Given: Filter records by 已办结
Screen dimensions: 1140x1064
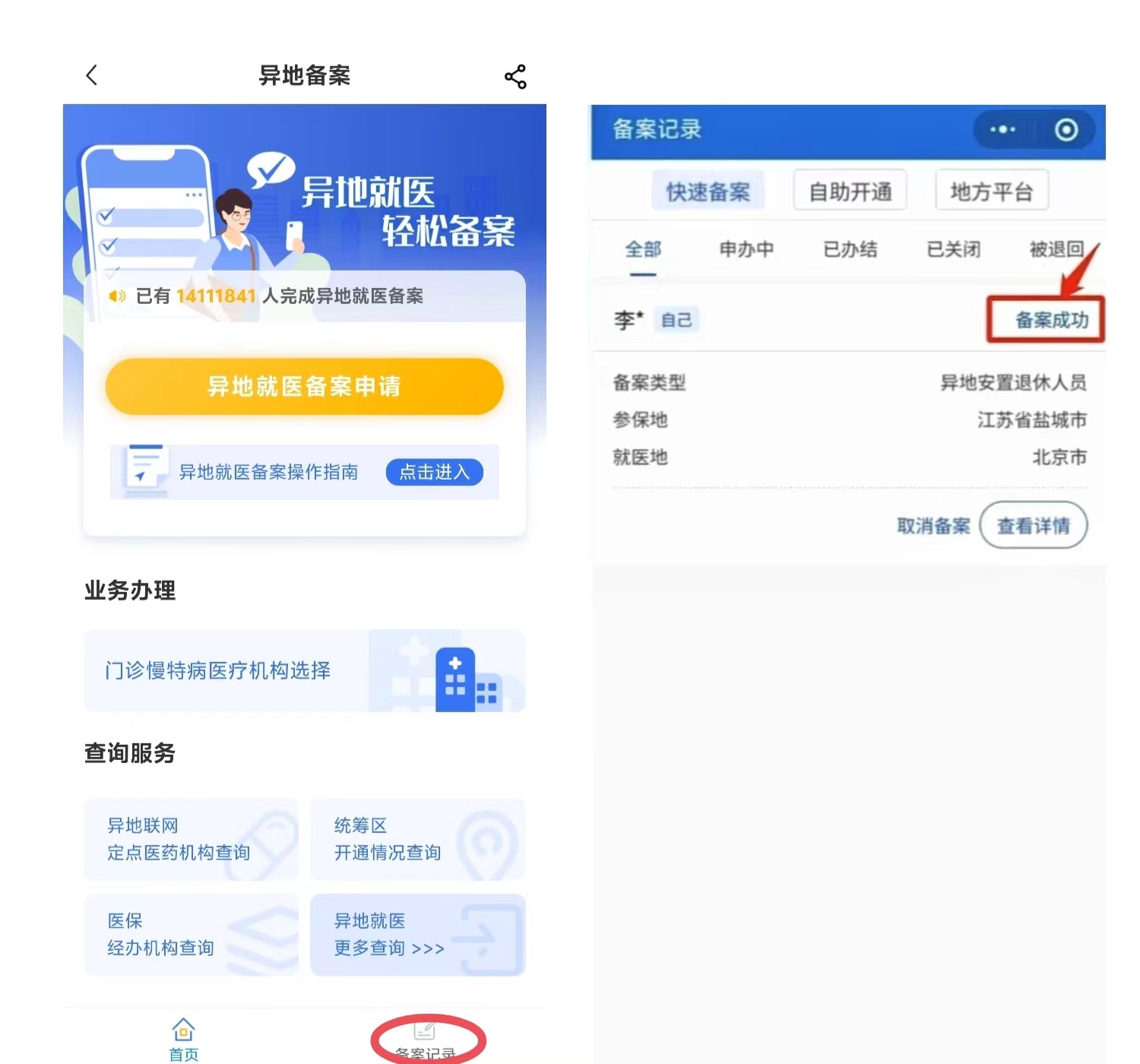Looking at the screenshot, I should 850,249.
